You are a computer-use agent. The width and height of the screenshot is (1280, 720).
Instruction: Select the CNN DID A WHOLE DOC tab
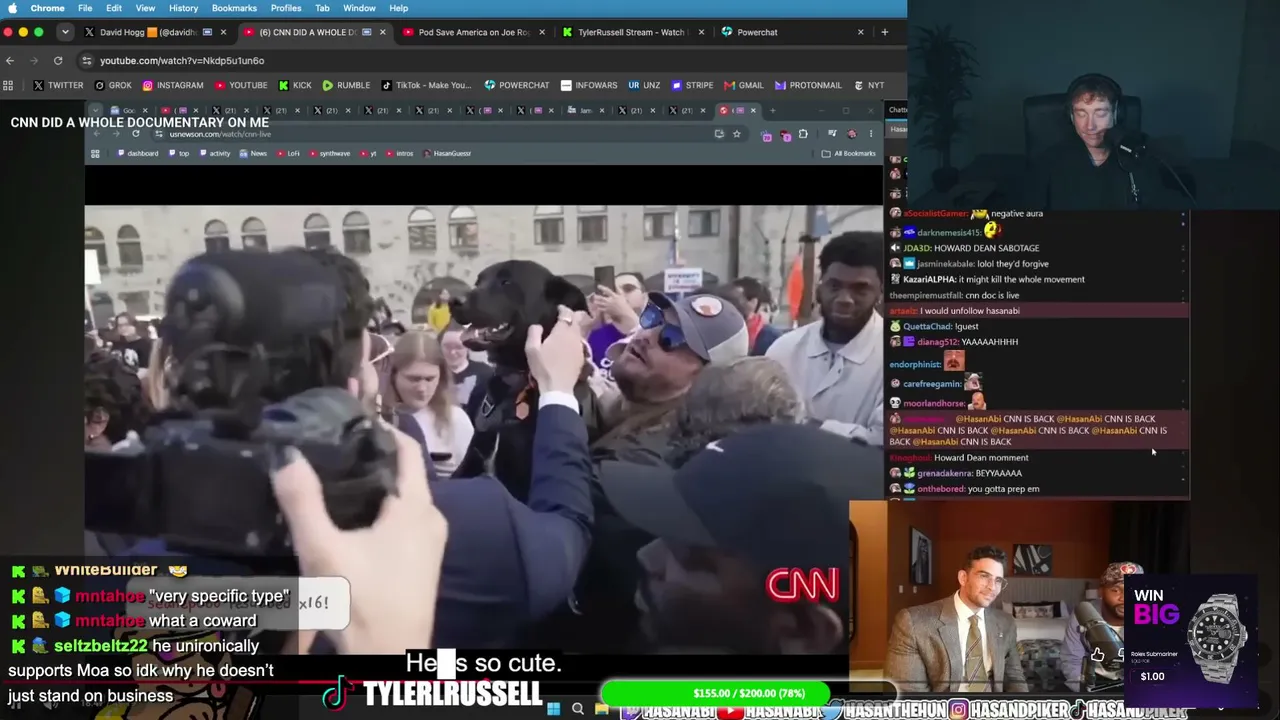pos(314,32)
